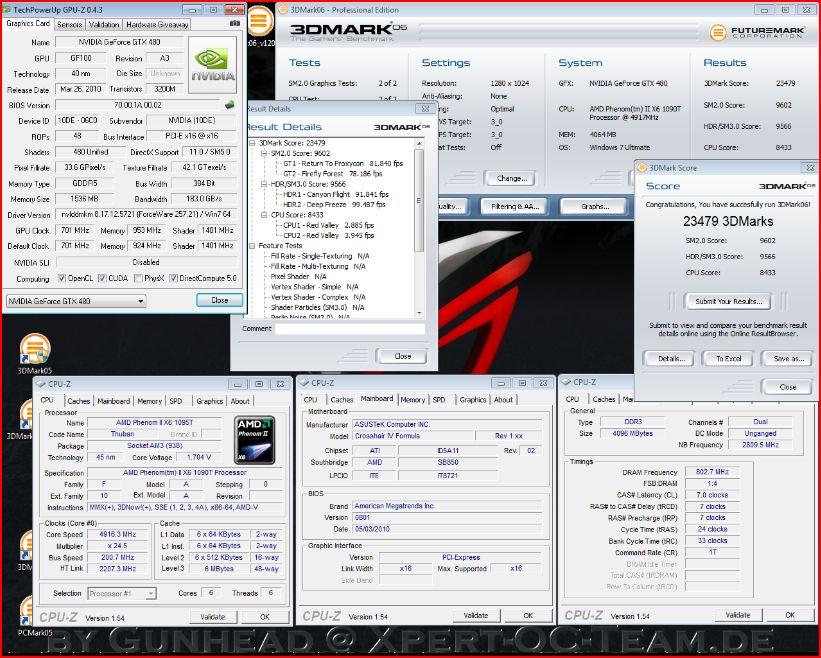Viewport: 821px width, 658px height.
Task: Toggle the PhysX checkbox
Action: pyautogui.click(x=138, y=278)
